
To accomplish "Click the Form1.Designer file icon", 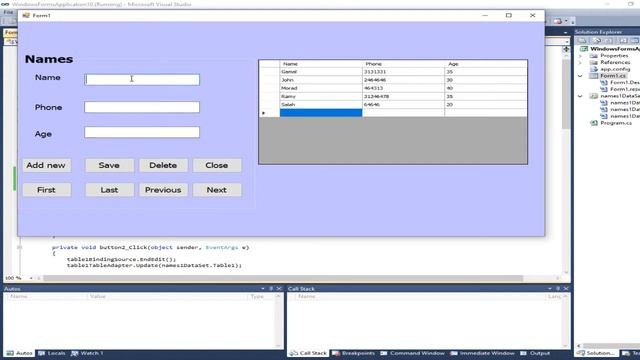I will pos(604,82).
